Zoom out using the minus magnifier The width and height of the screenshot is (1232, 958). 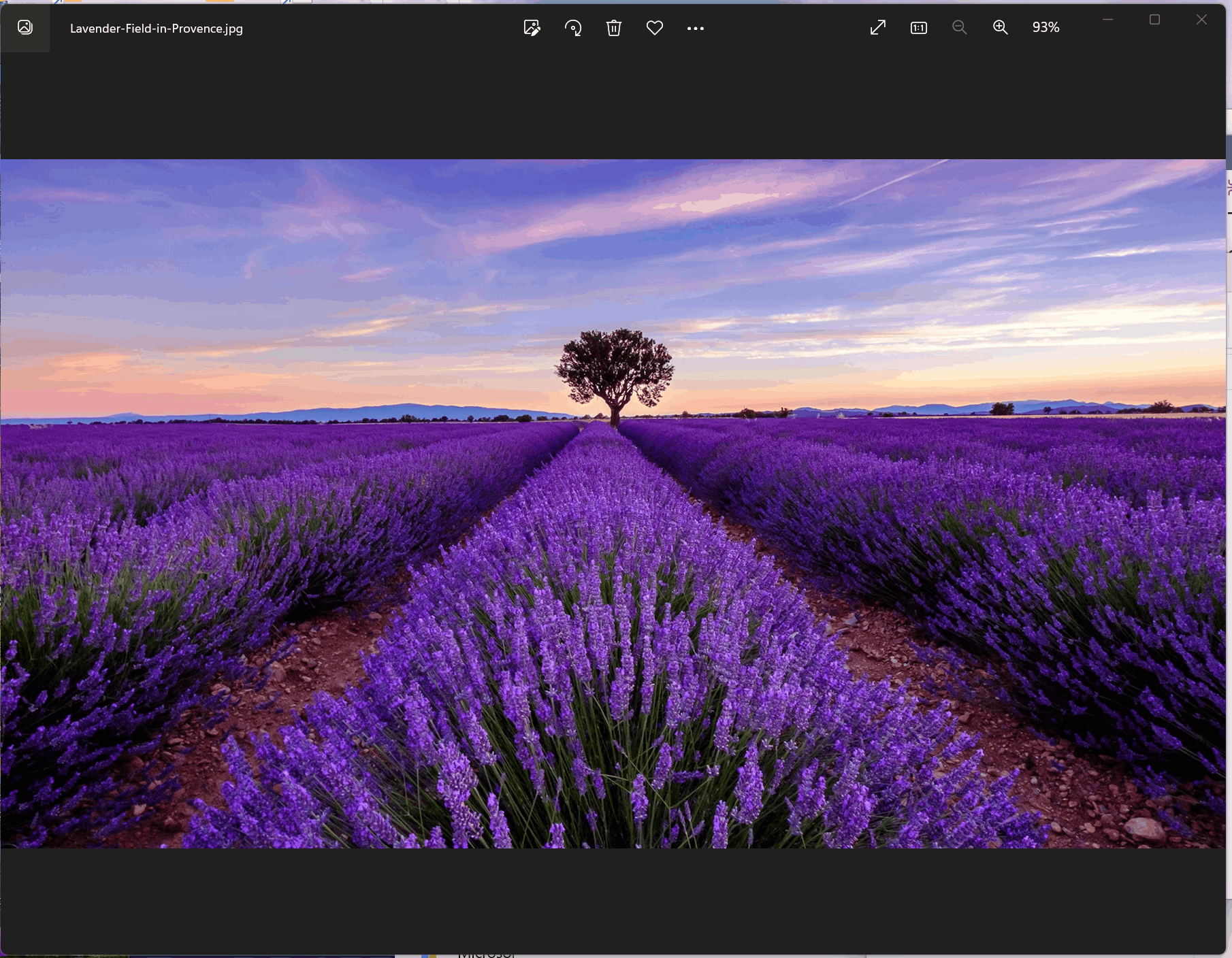pyautogui.click(x=960, y=27)
